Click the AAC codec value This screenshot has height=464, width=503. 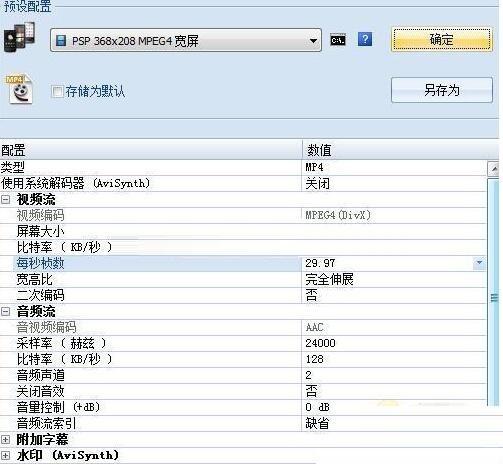click(x=314, y=327)
